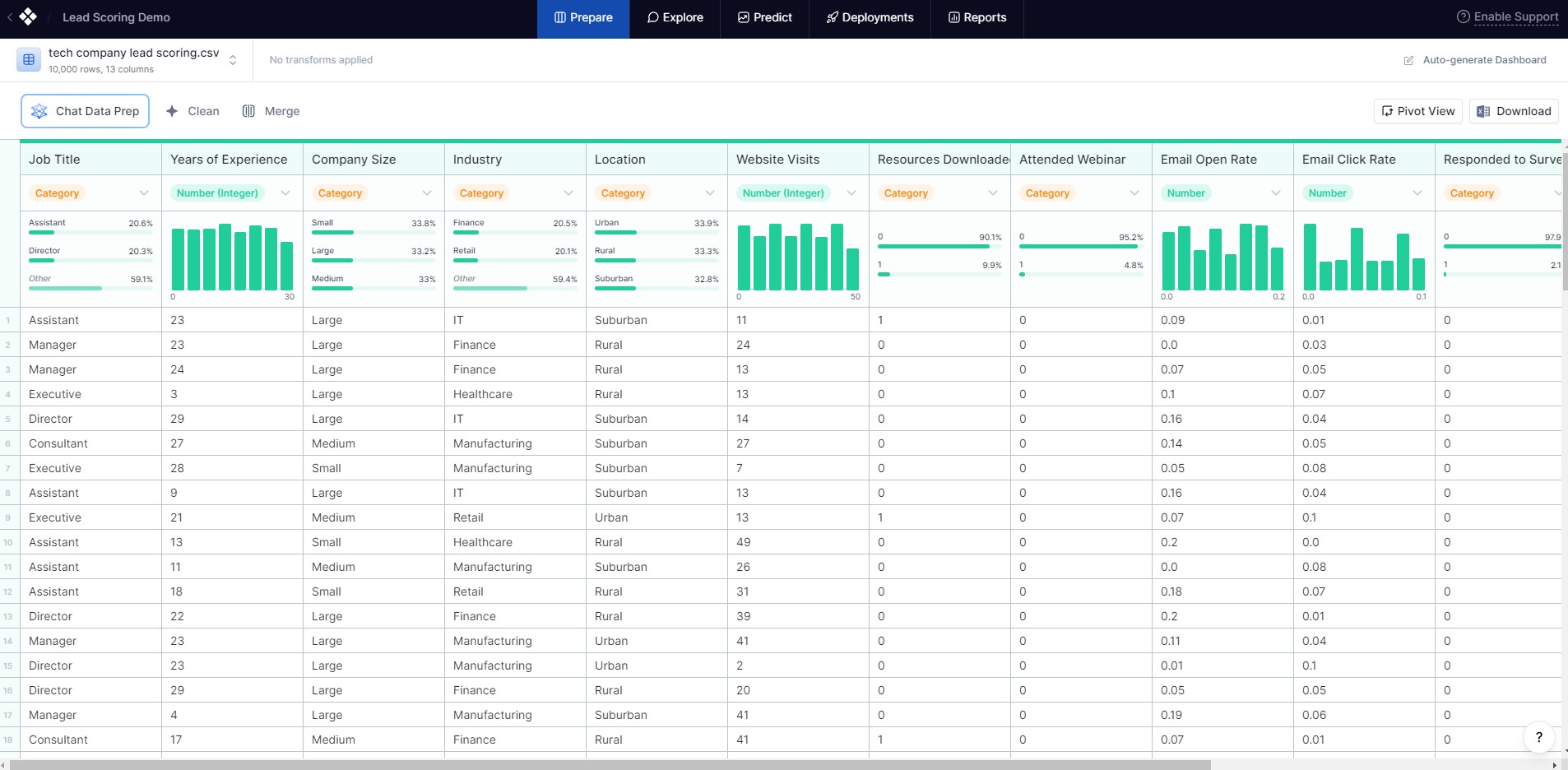Screen dimensions: 1568x770
Task: Click the Website Visits histogram
Action: (x=798, y=257)
